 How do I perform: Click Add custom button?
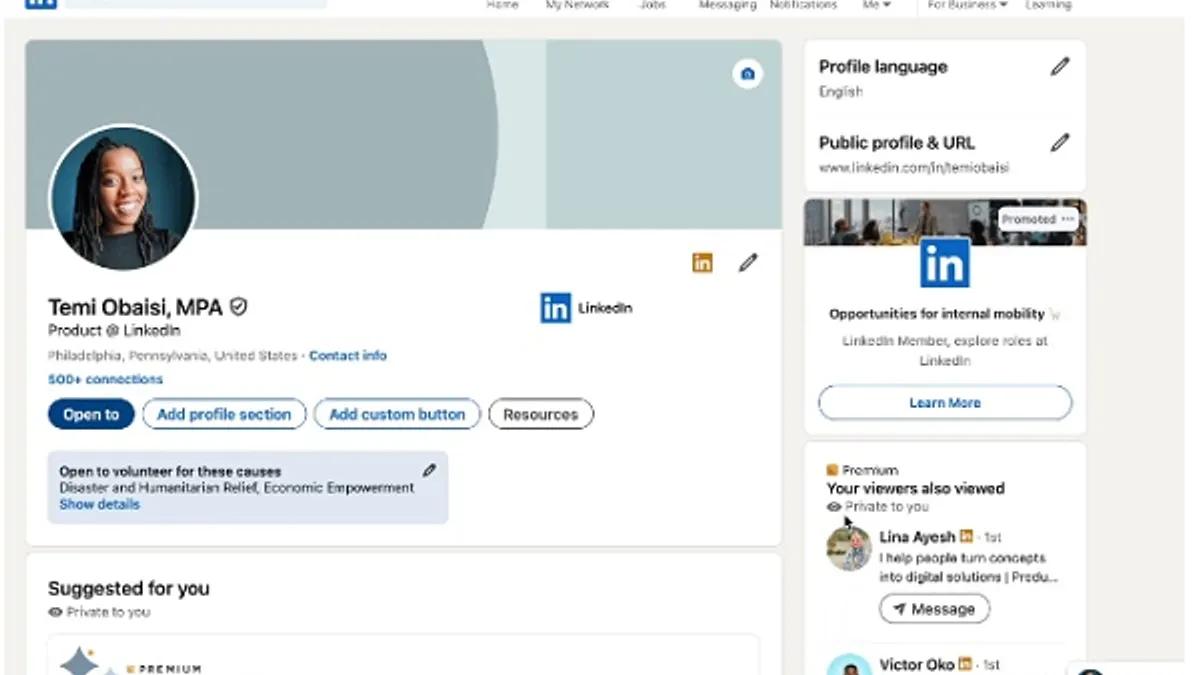click(397, 414)
